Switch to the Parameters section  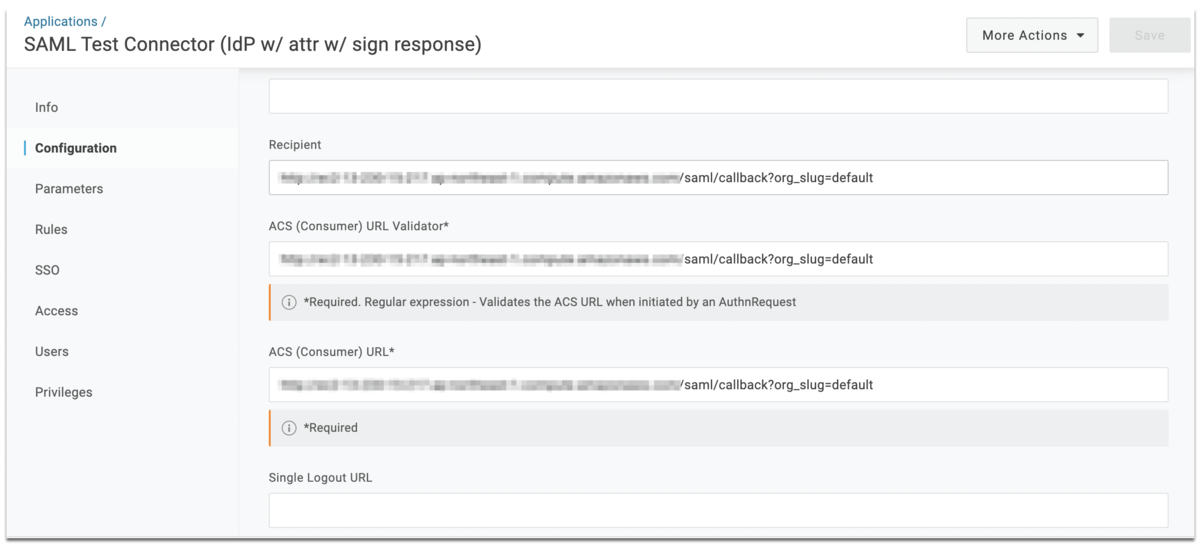click(x=69, y=189)
